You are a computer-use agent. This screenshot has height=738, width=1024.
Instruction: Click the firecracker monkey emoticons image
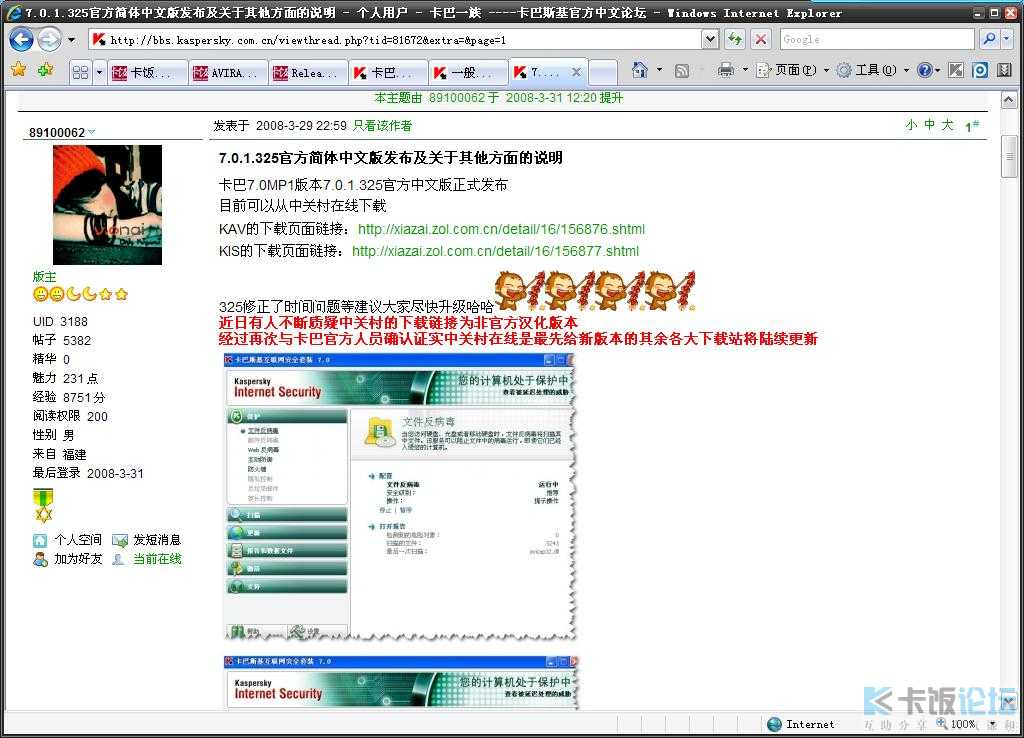(595, 291)
